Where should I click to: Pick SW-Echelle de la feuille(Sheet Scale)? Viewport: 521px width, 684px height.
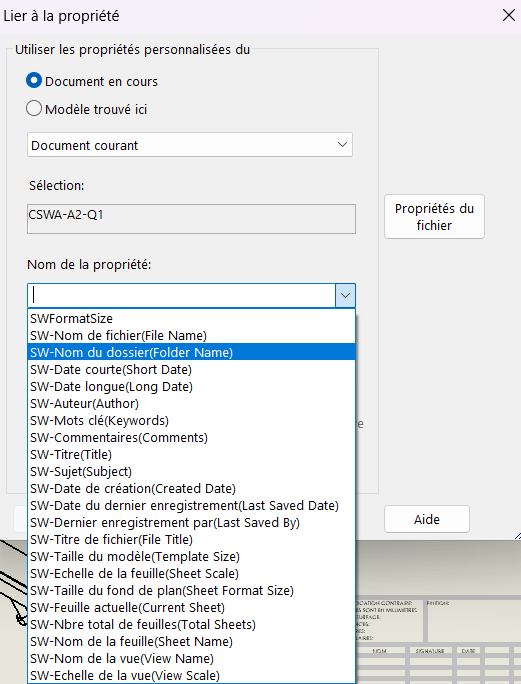pos(192,574)
